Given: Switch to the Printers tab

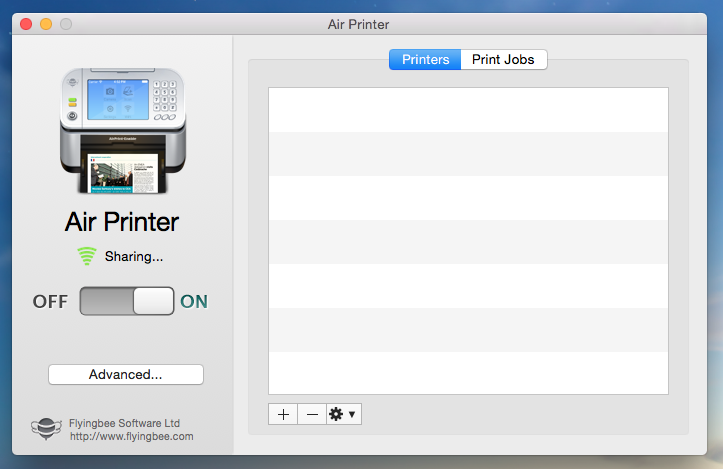Looking at the screenshot, I should click(425, 59).
